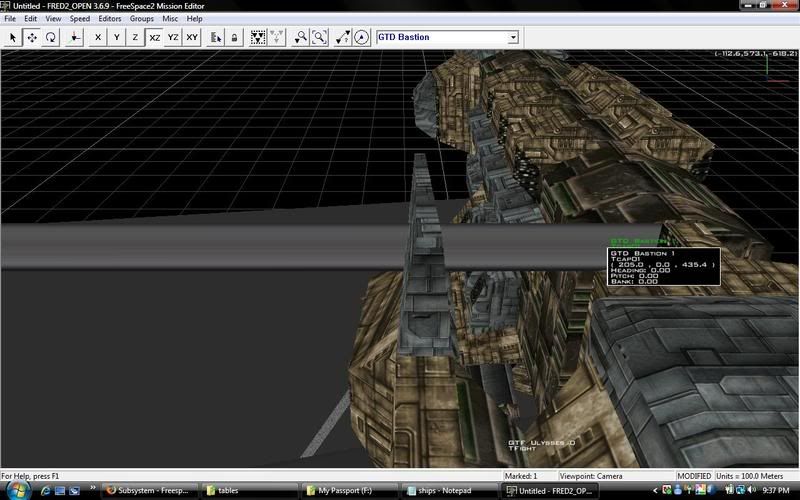Image resolution: width=800 pixels, height=500 pixels.
Task: Activate the select and move tool
Action: 32,37
